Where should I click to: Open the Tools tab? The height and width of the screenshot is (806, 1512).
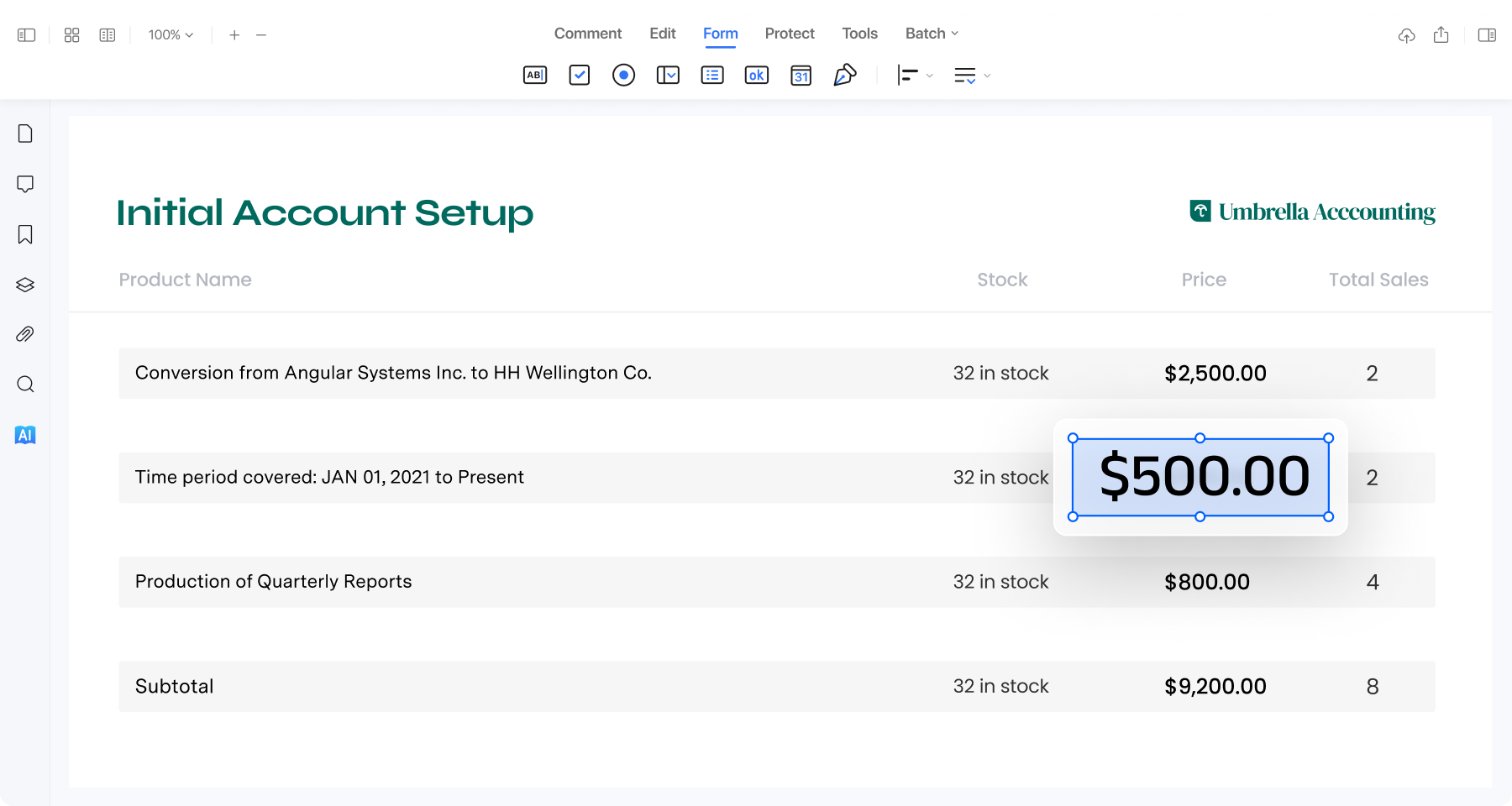860,34
